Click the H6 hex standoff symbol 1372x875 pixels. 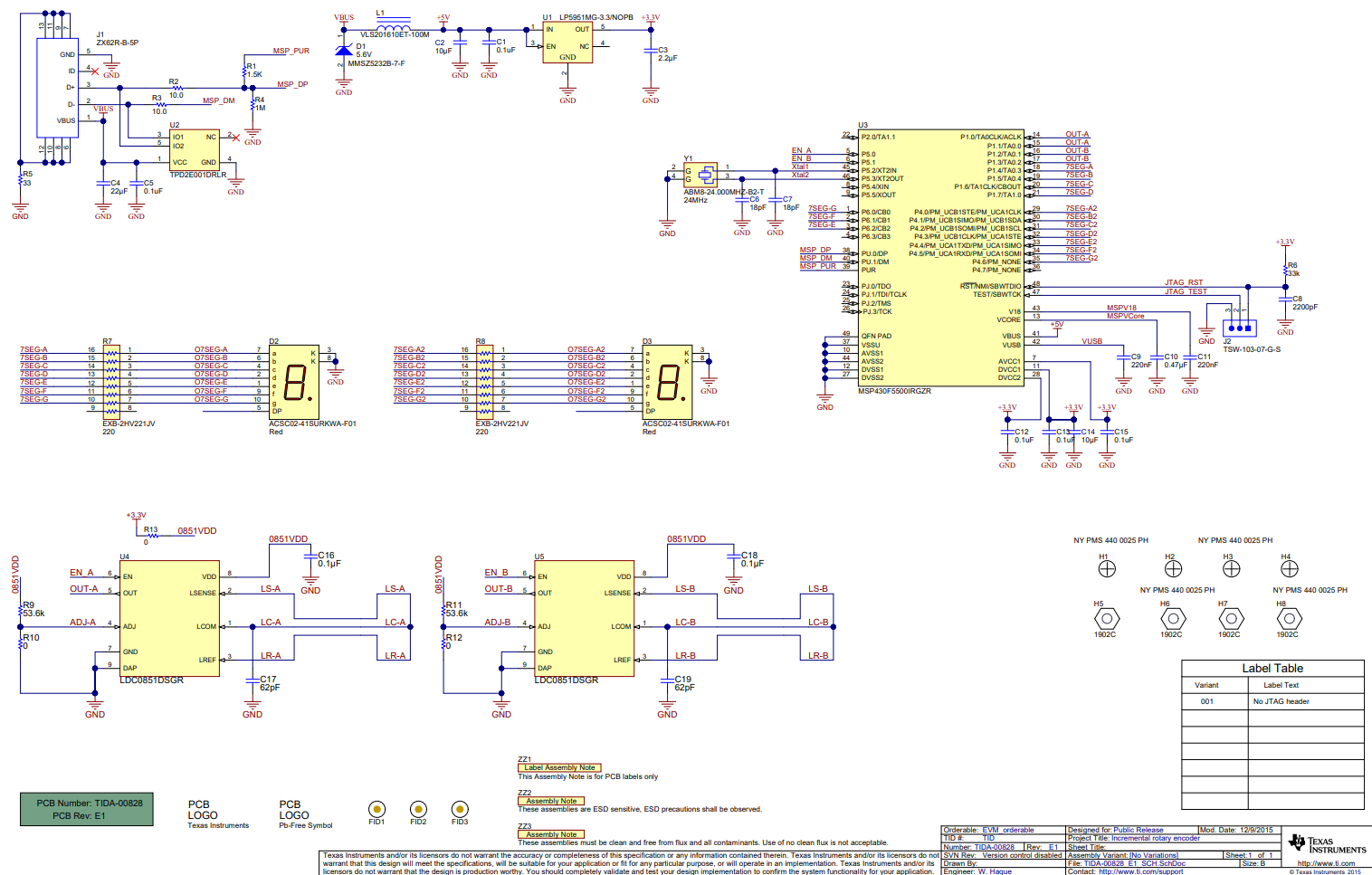tap(1173, 619)
